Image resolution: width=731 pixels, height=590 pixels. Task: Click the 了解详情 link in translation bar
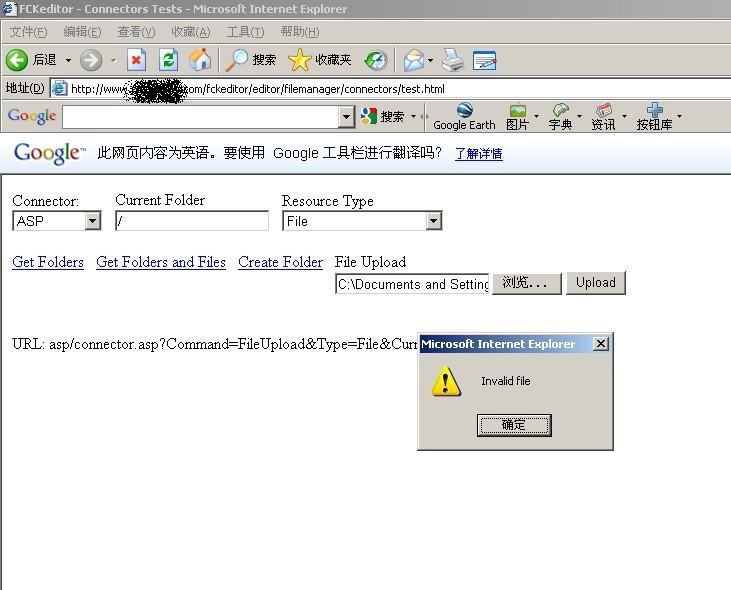coord(478,153)
